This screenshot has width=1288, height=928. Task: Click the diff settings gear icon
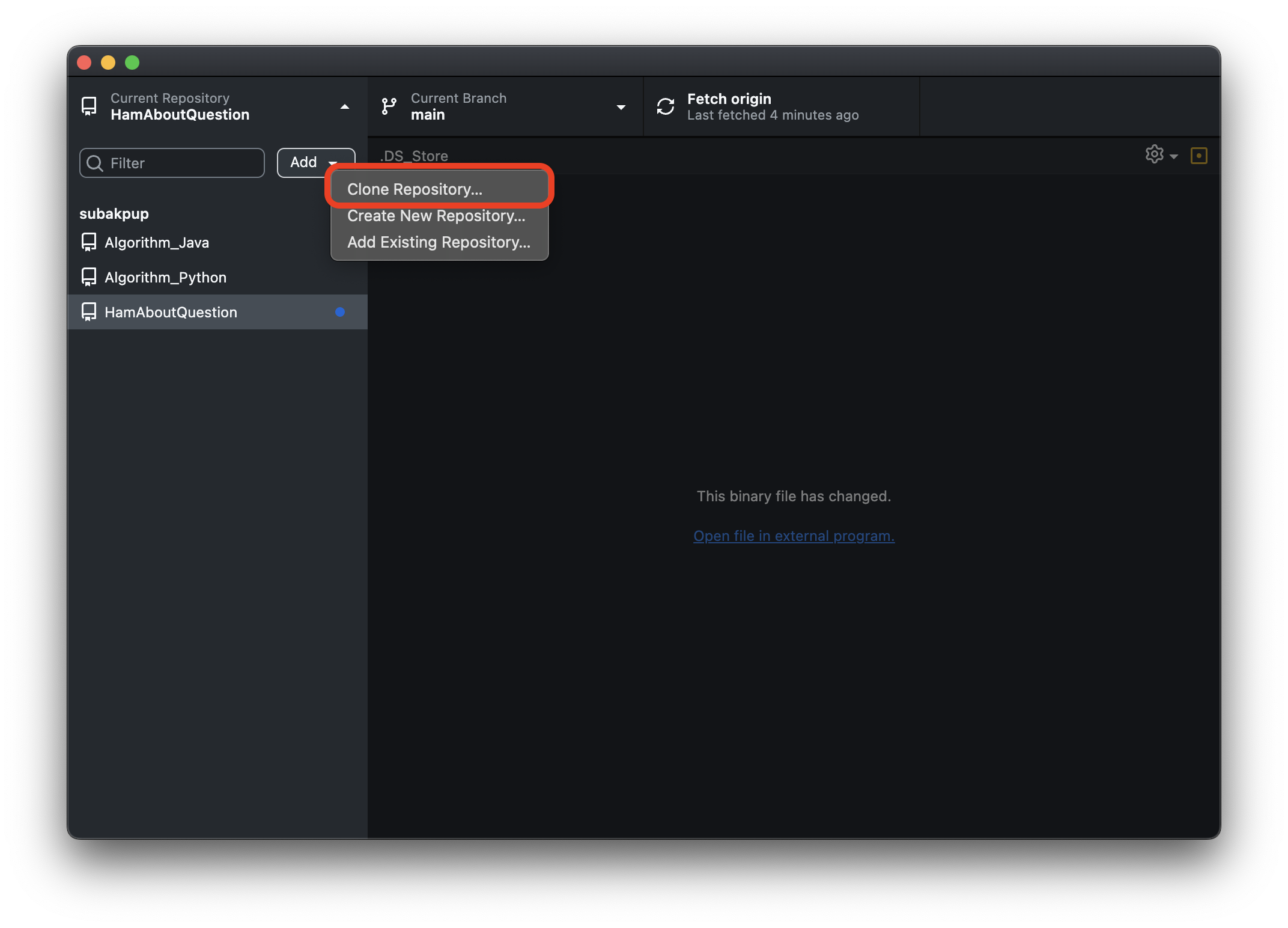tap(1154, 154)
